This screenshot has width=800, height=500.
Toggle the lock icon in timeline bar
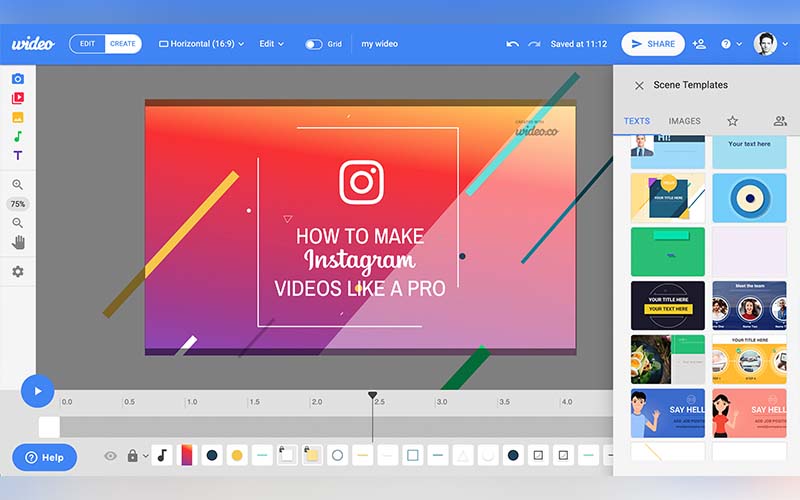pos(133,456)
